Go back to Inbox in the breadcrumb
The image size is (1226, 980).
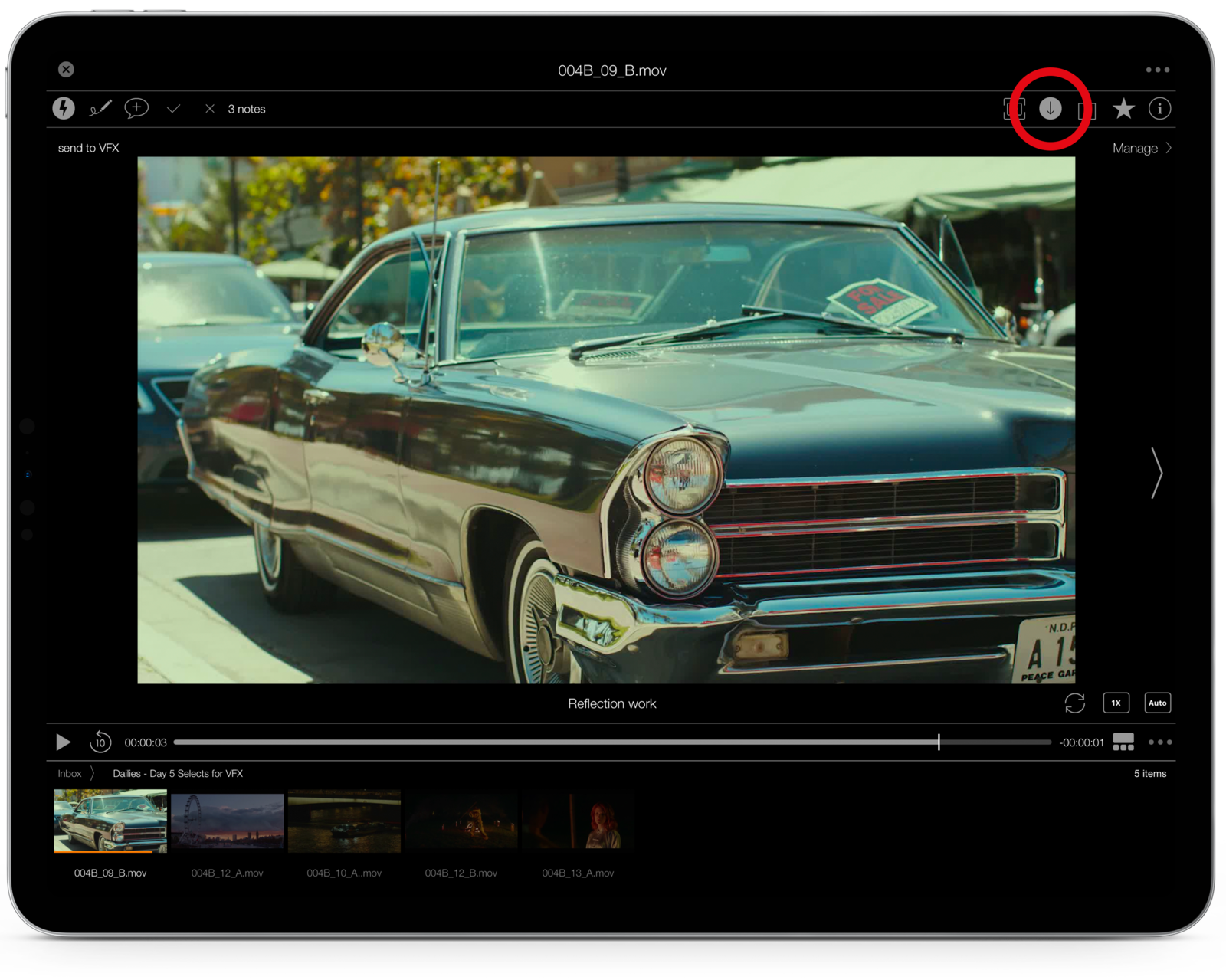70,774
